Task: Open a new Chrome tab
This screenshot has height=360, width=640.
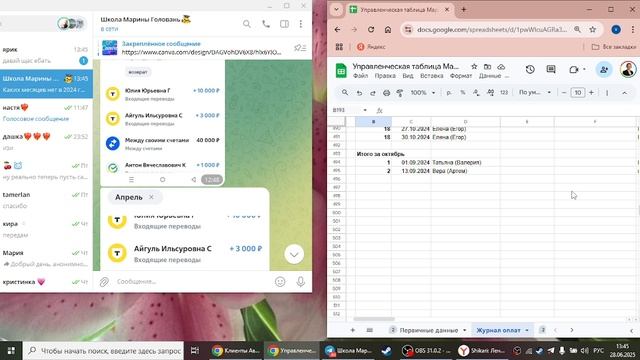Action: 464,9
